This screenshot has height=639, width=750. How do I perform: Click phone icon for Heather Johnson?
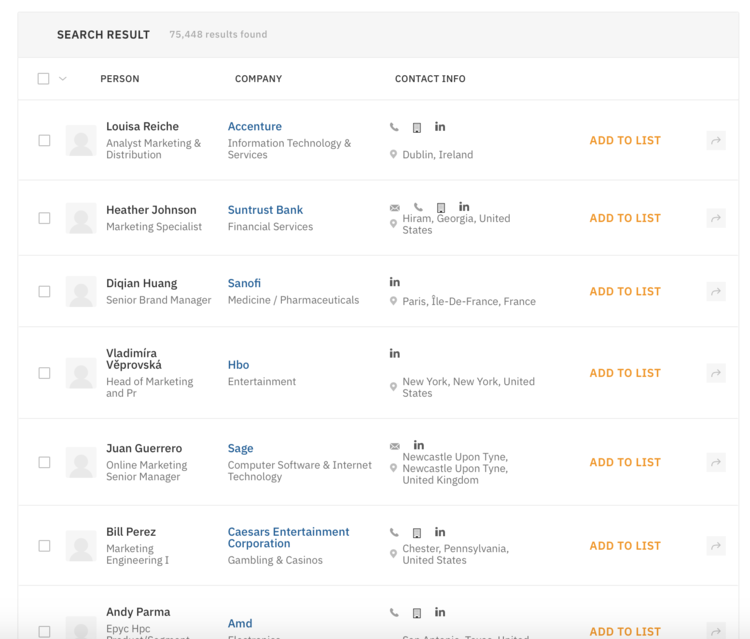(419, 207)
